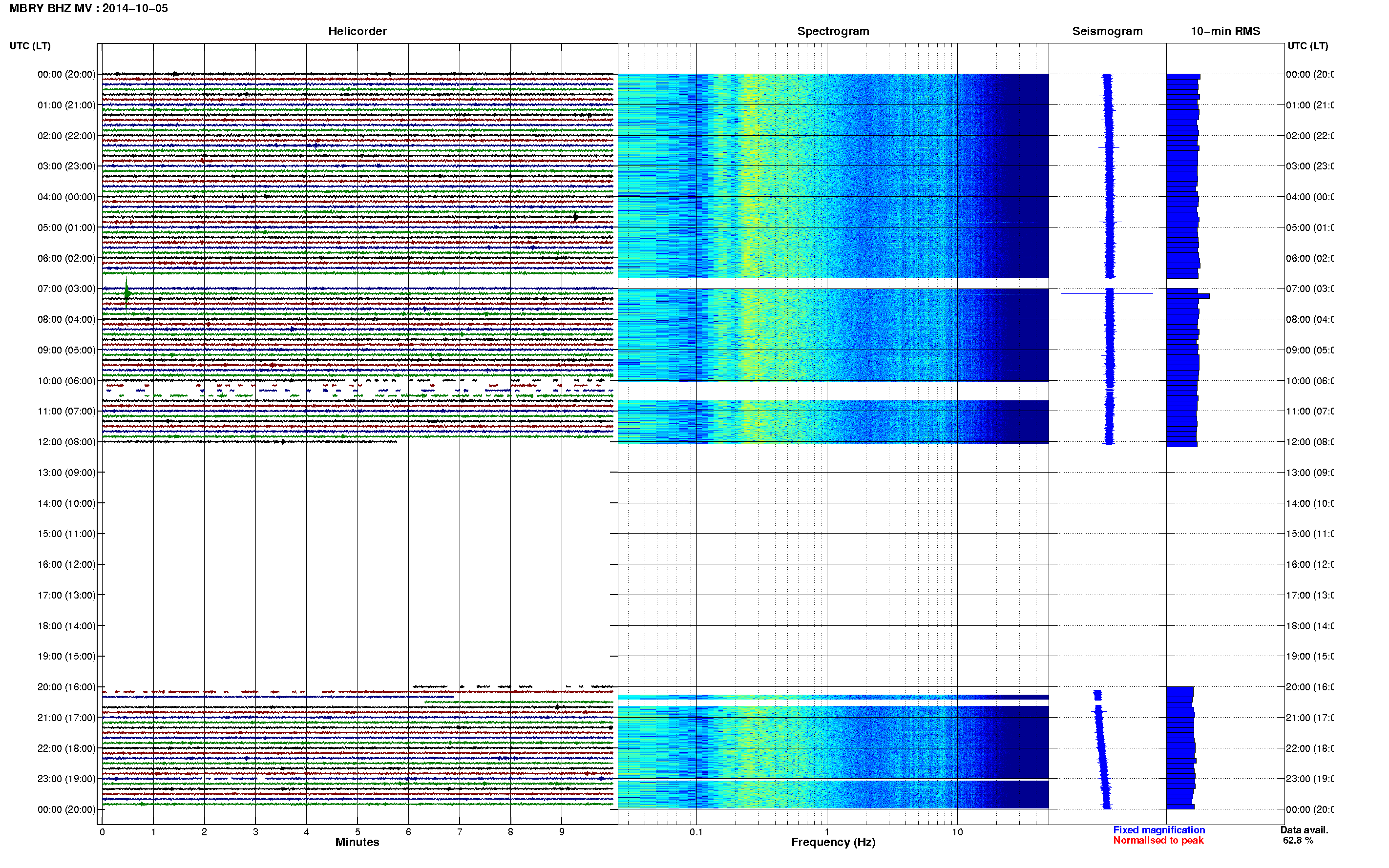Click the '18:00 (14:00)' left time label
Image resolution: width=1389 pixels, height=868 pixels.
[66, 626]
